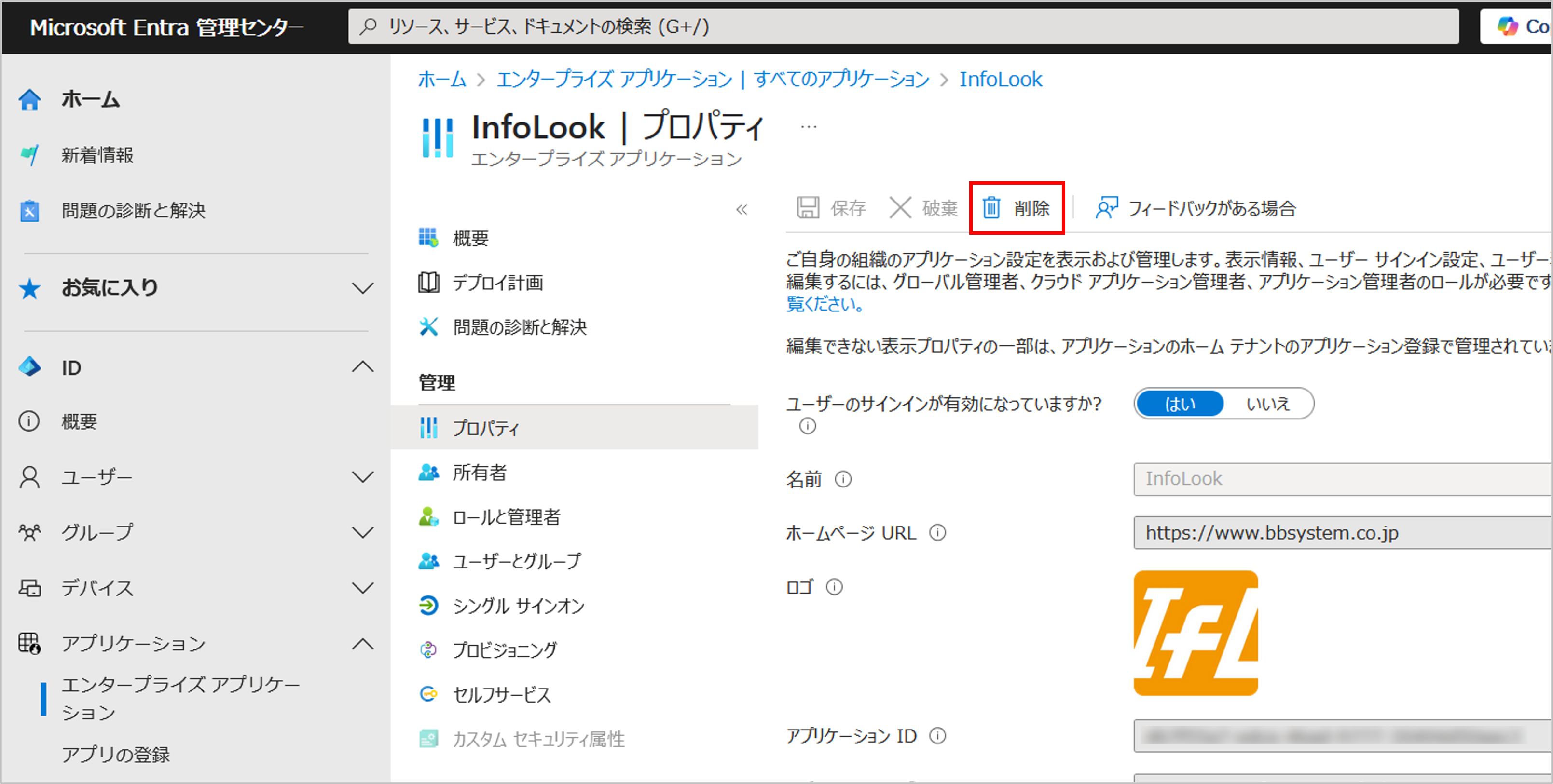The height and width of the screenshot is (784, 1553).
Task: Click the trash Delete (削除) icon
Action: pyautogui.click(x=992, y=208)
